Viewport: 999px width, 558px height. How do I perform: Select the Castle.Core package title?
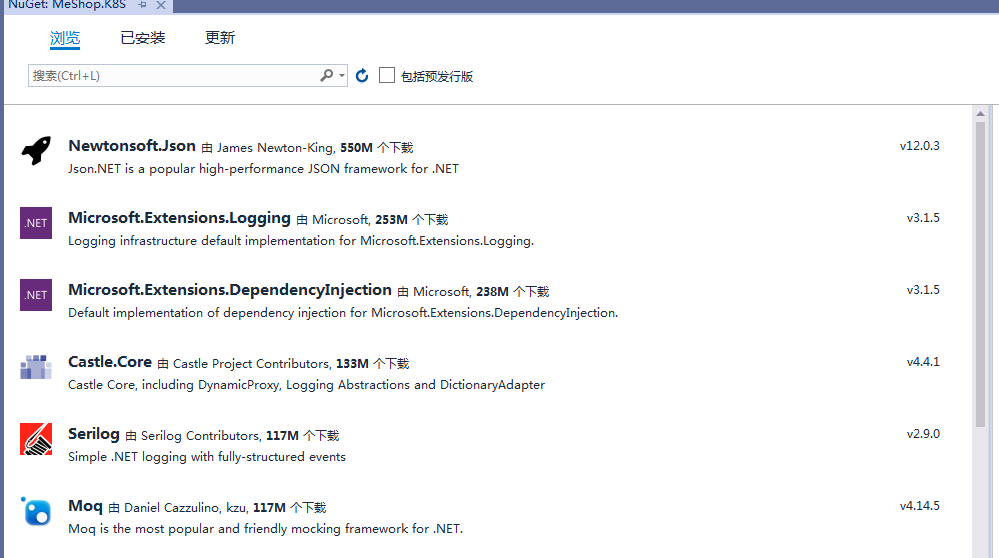coord(110,362)
